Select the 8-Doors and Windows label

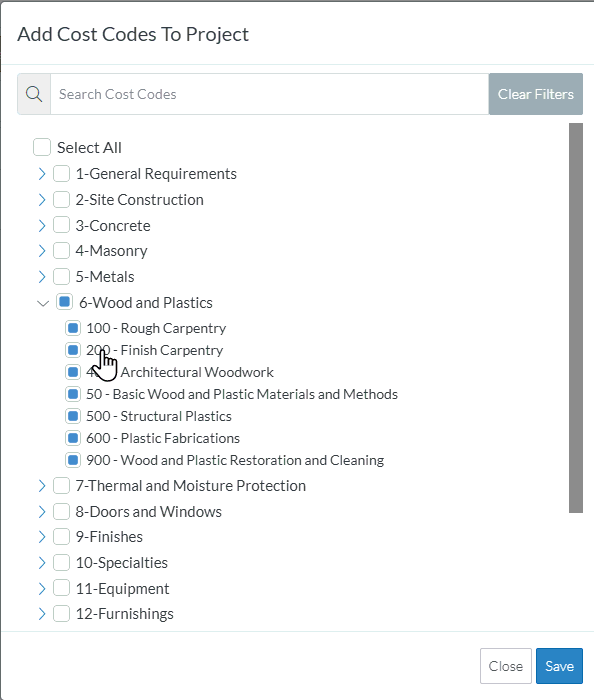(x=149, y=512)
